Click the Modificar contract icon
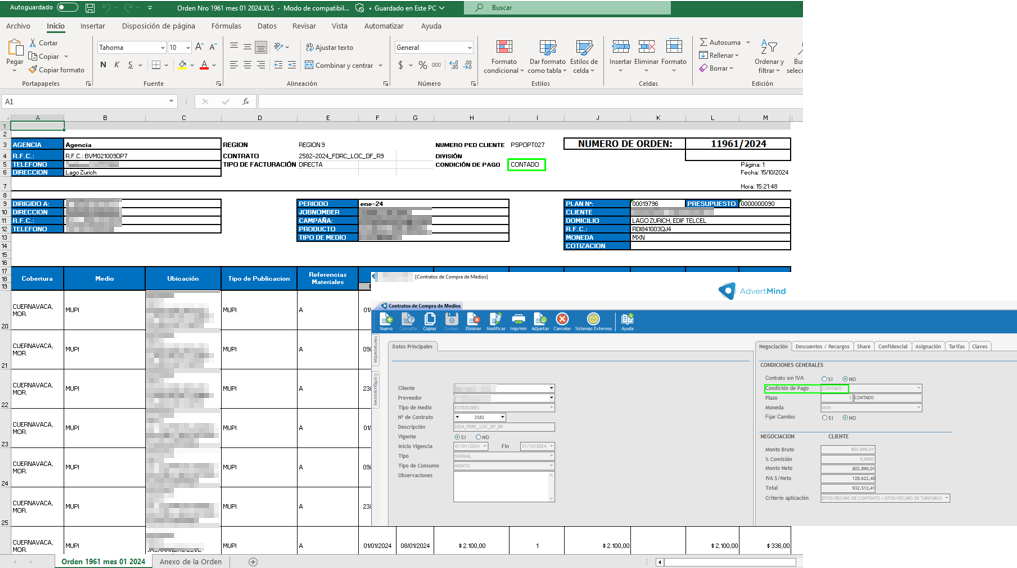 point(495,321)
